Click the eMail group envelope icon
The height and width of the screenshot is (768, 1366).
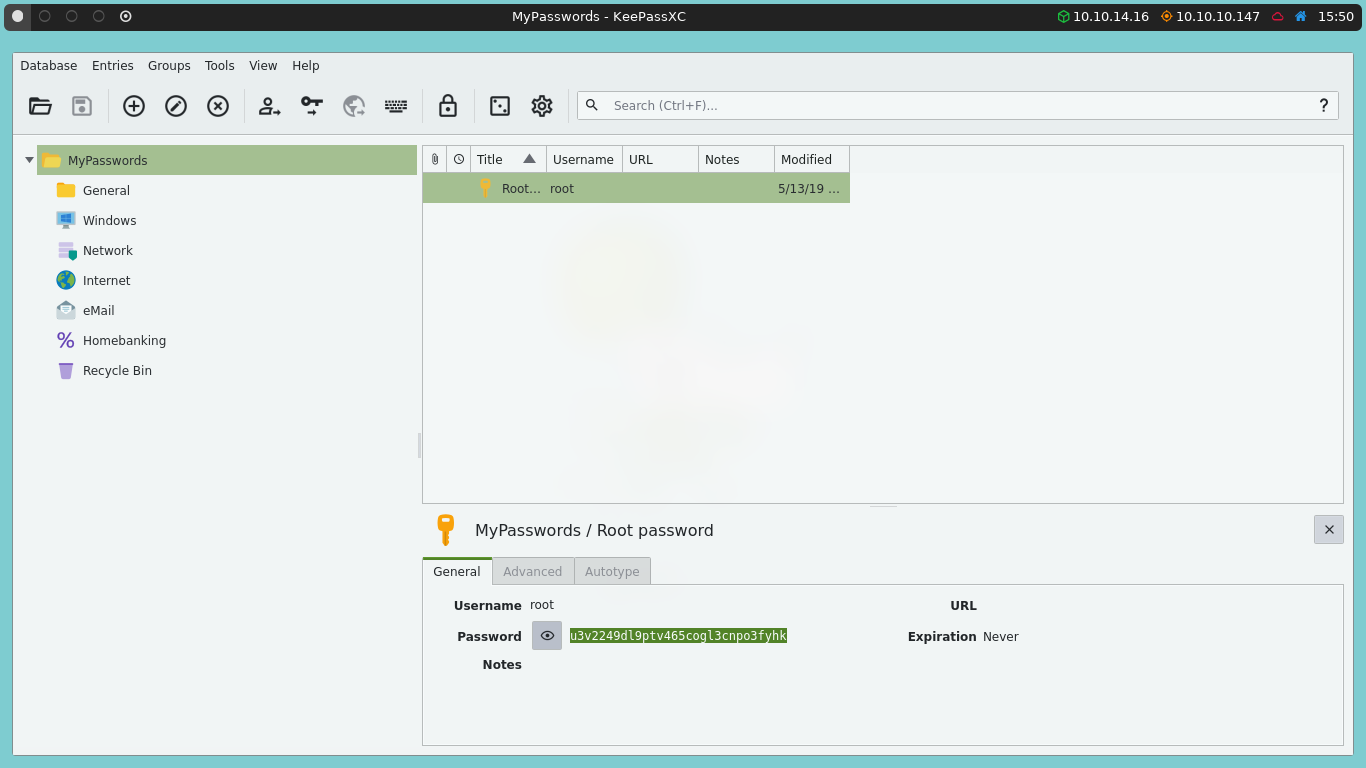coord(66,310)
